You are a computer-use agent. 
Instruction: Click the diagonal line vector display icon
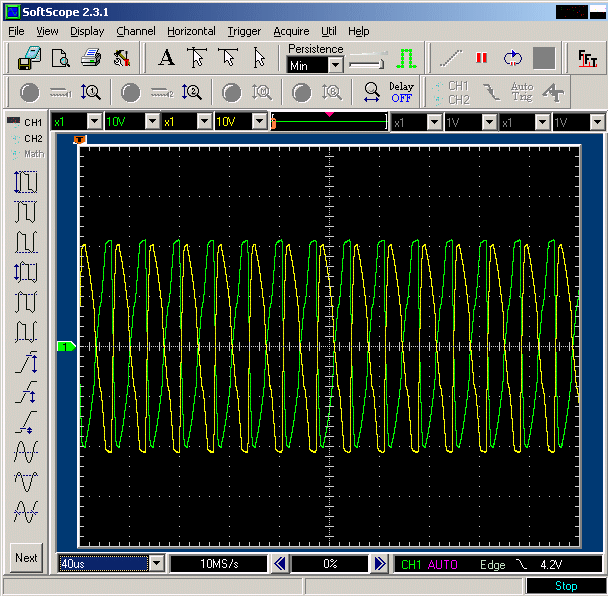click(451, 58)
